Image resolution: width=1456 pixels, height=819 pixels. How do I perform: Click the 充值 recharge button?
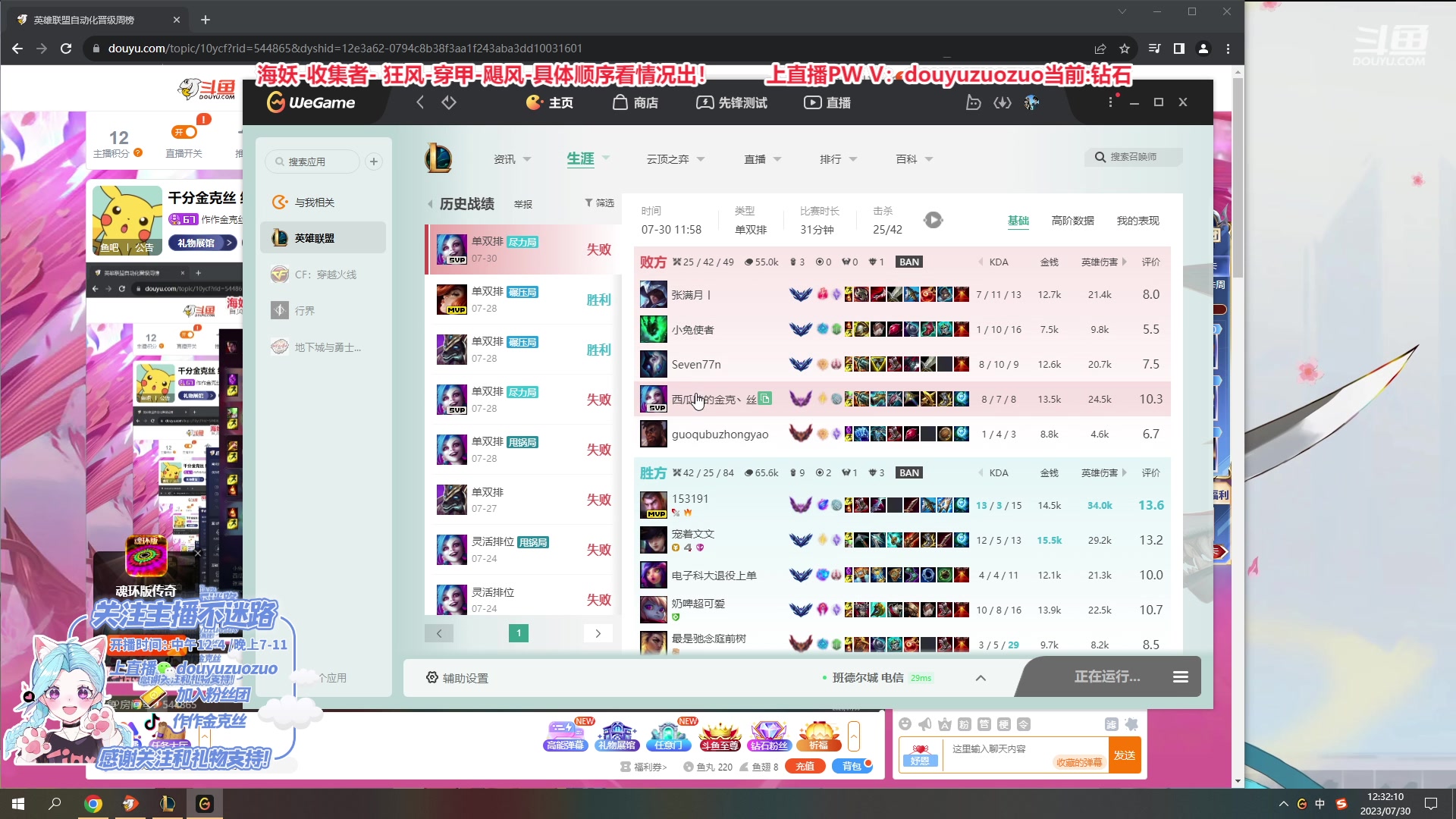(x=805, y=767)
